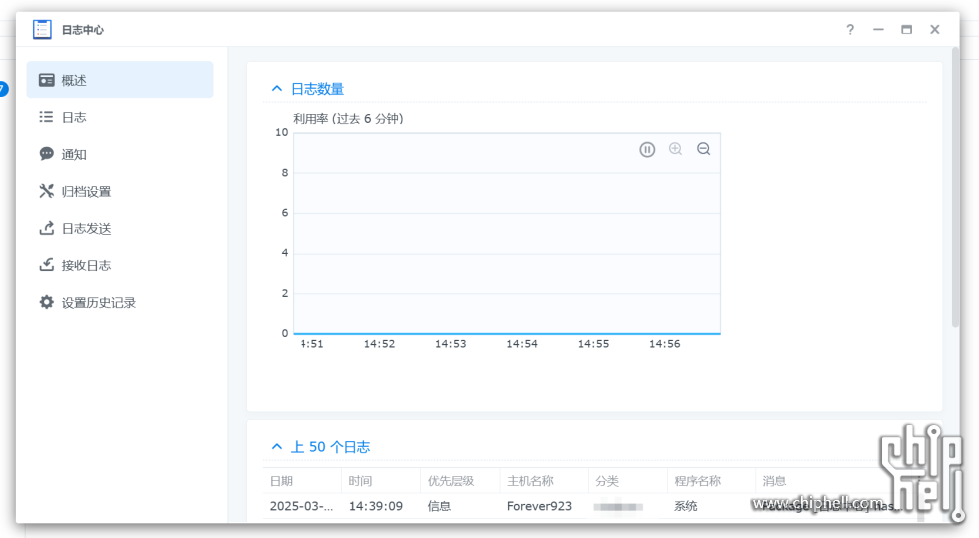Open the help question mark button
Viewport: 979px width, 538px height.
click(850, 29)
